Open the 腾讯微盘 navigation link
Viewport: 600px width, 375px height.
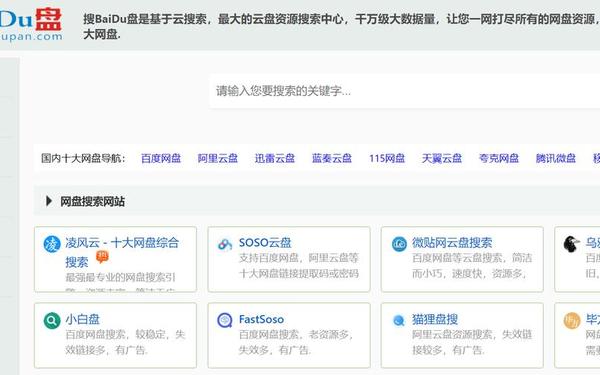556,158
